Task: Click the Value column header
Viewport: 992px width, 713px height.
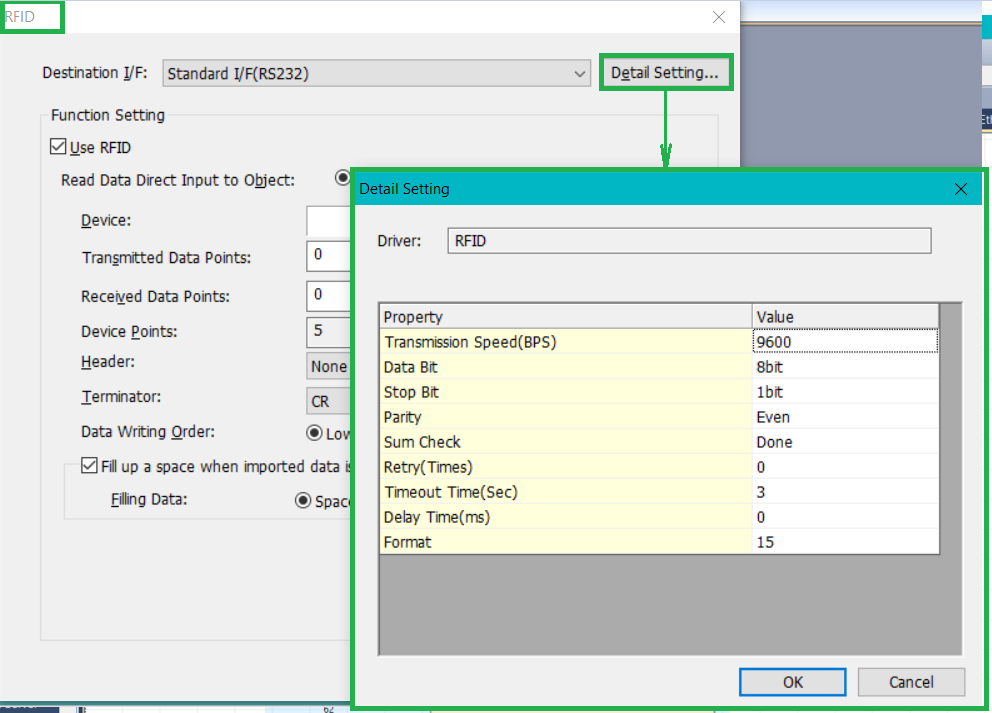Action: pos(845,316)
